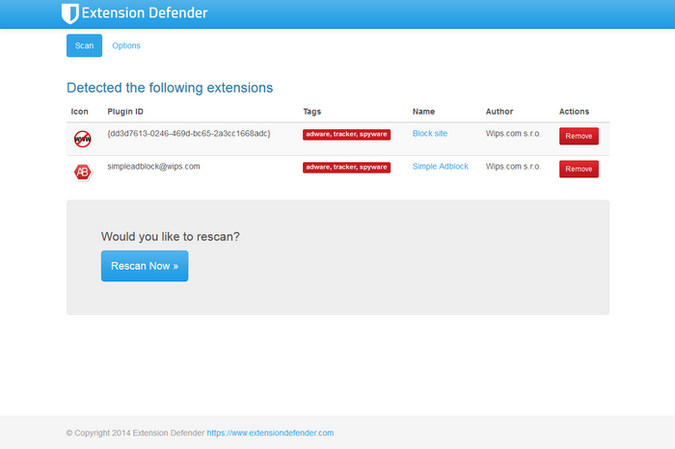The image size is (675, 449).
Task: Click the Simple Adblock adware tags badge
Action: click(347, 167)
